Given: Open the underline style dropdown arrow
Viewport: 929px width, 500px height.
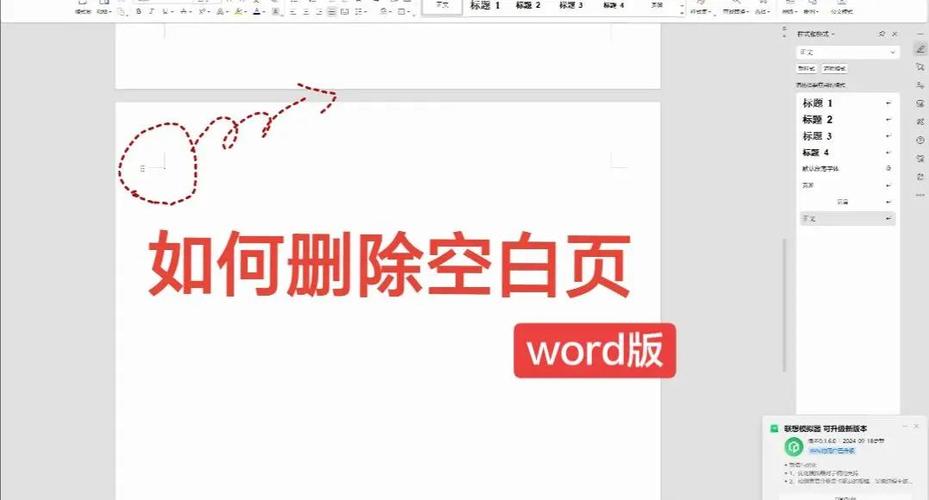Looking at the screenshot, I should (172, 11).
